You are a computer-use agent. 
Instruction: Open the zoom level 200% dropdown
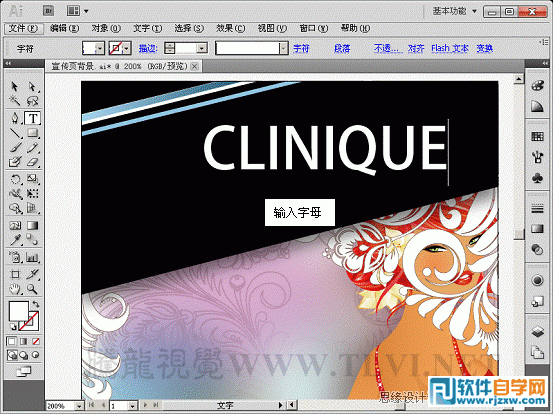(x=79, y=406)
